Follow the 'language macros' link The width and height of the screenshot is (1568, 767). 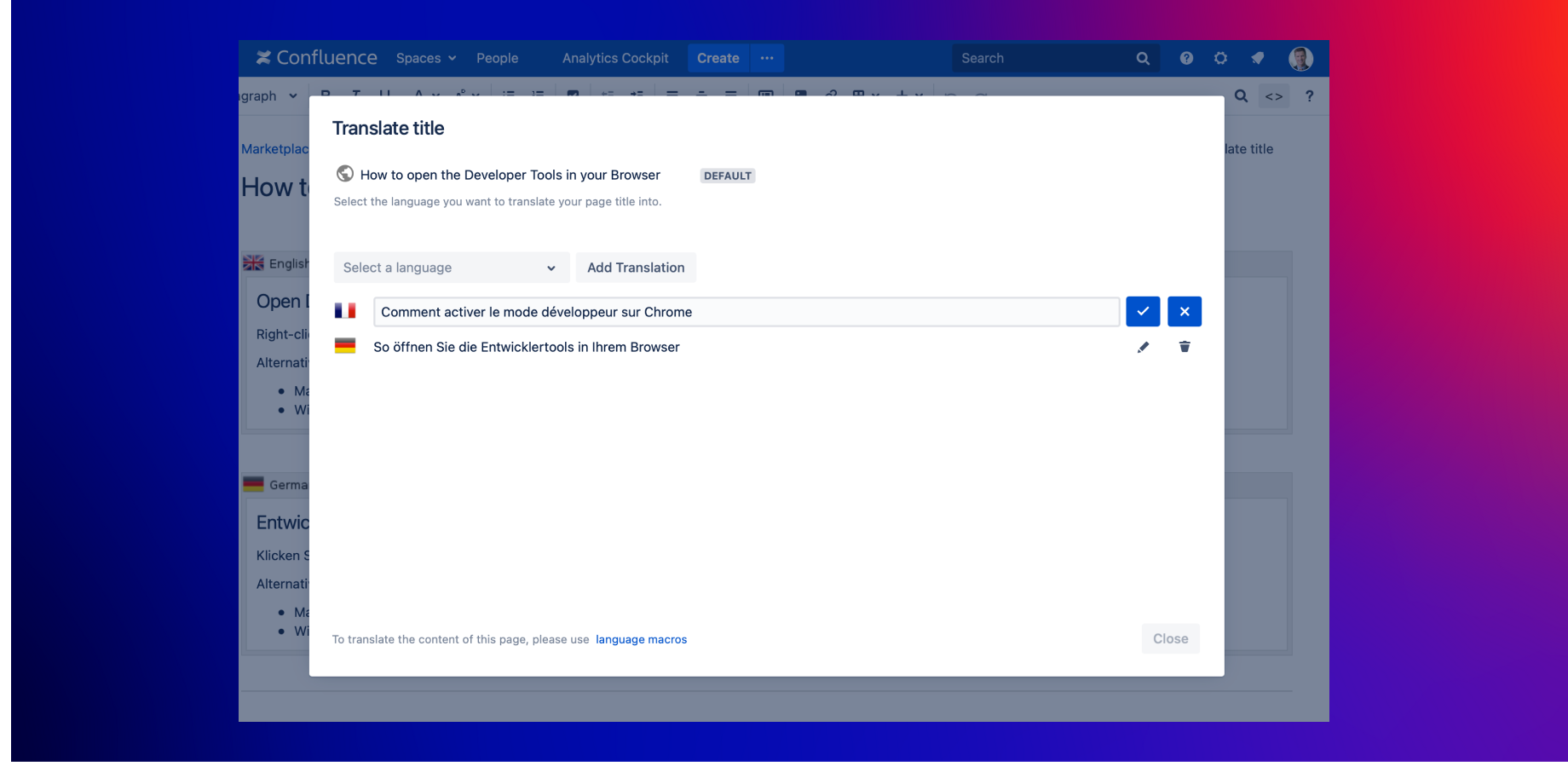(641, 640)
